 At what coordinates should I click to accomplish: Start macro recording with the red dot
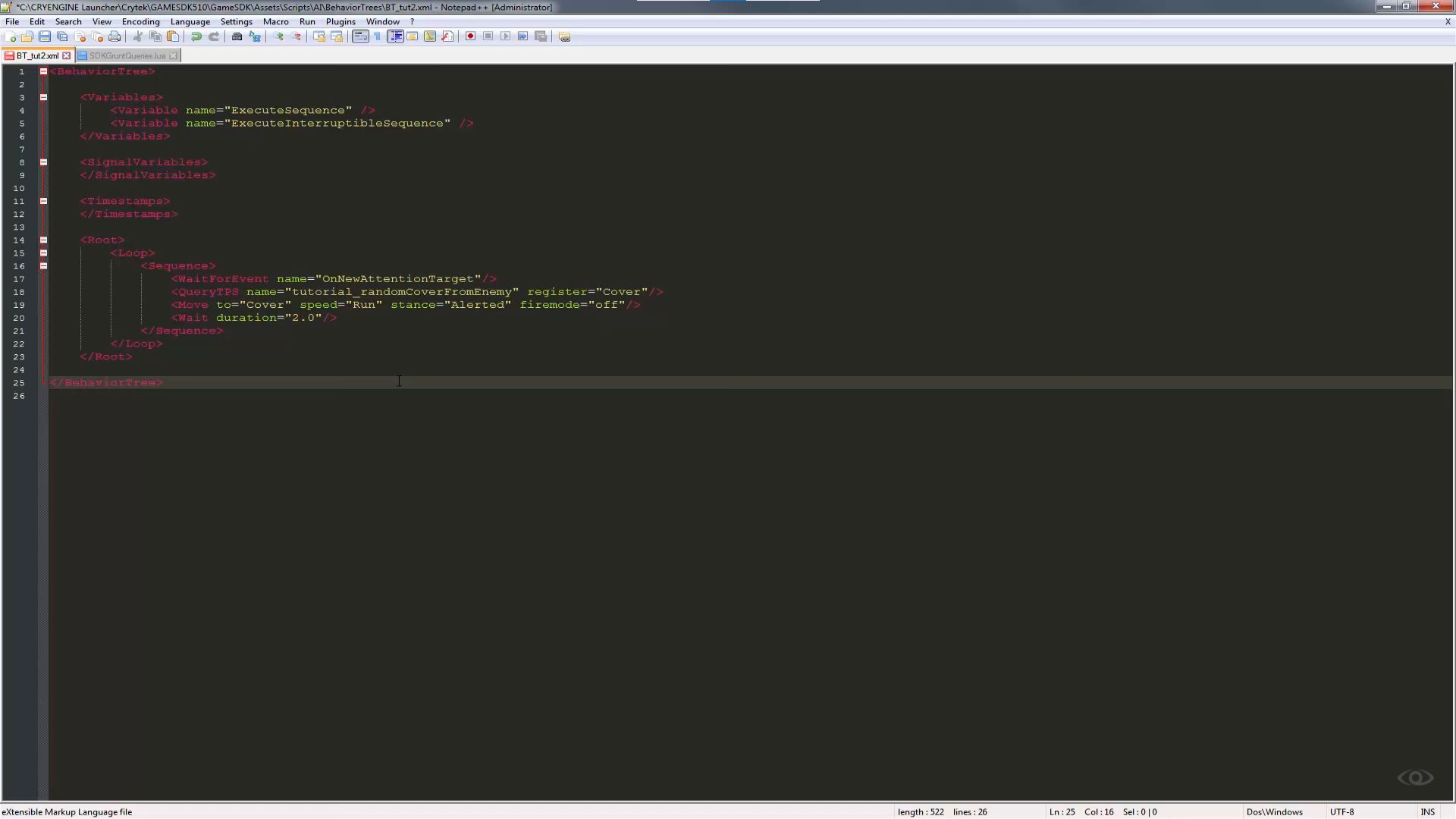click(470, 36)
